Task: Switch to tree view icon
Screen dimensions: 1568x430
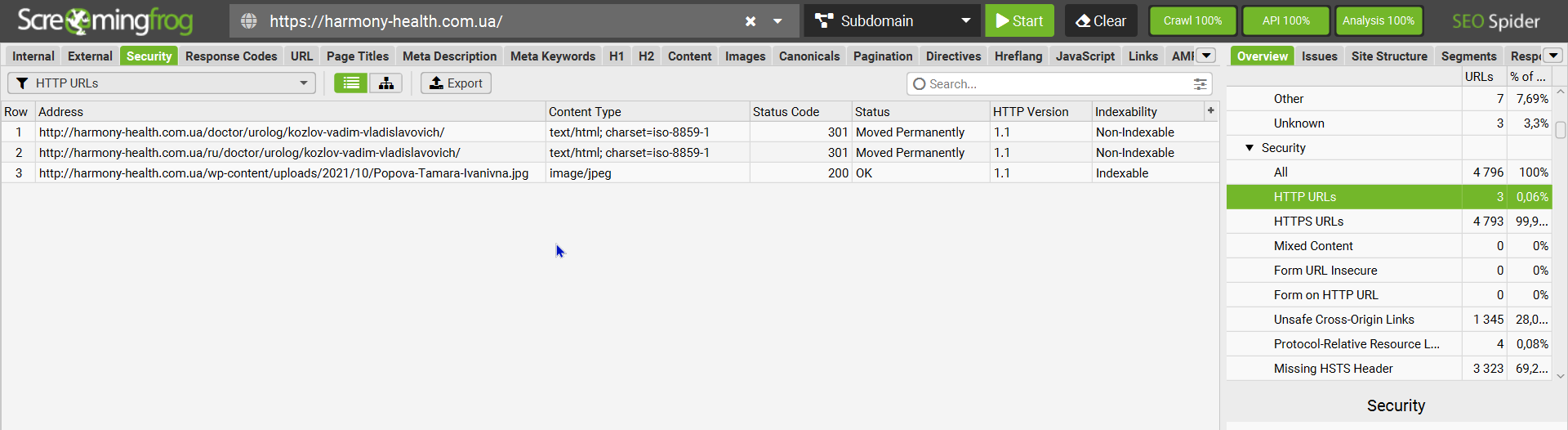Action: coord(385,83)
